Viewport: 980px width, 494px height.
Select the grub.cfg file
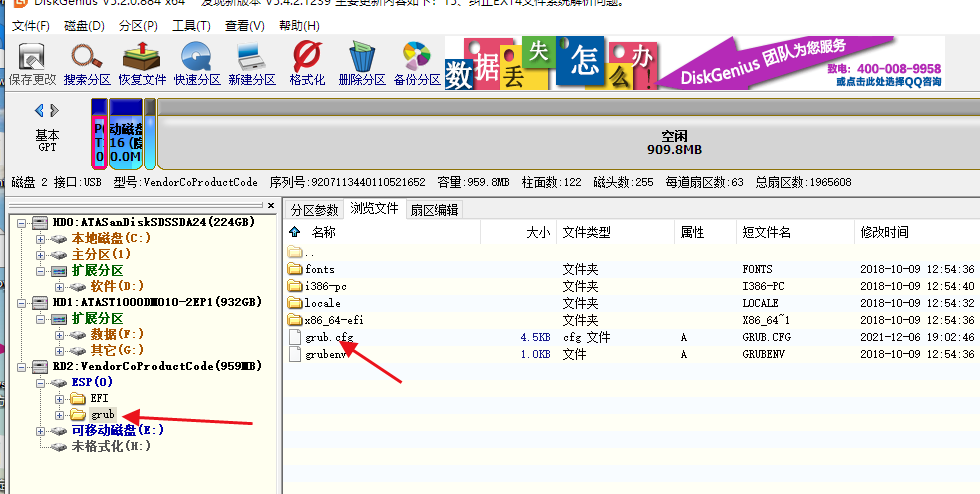click(322, 337)
